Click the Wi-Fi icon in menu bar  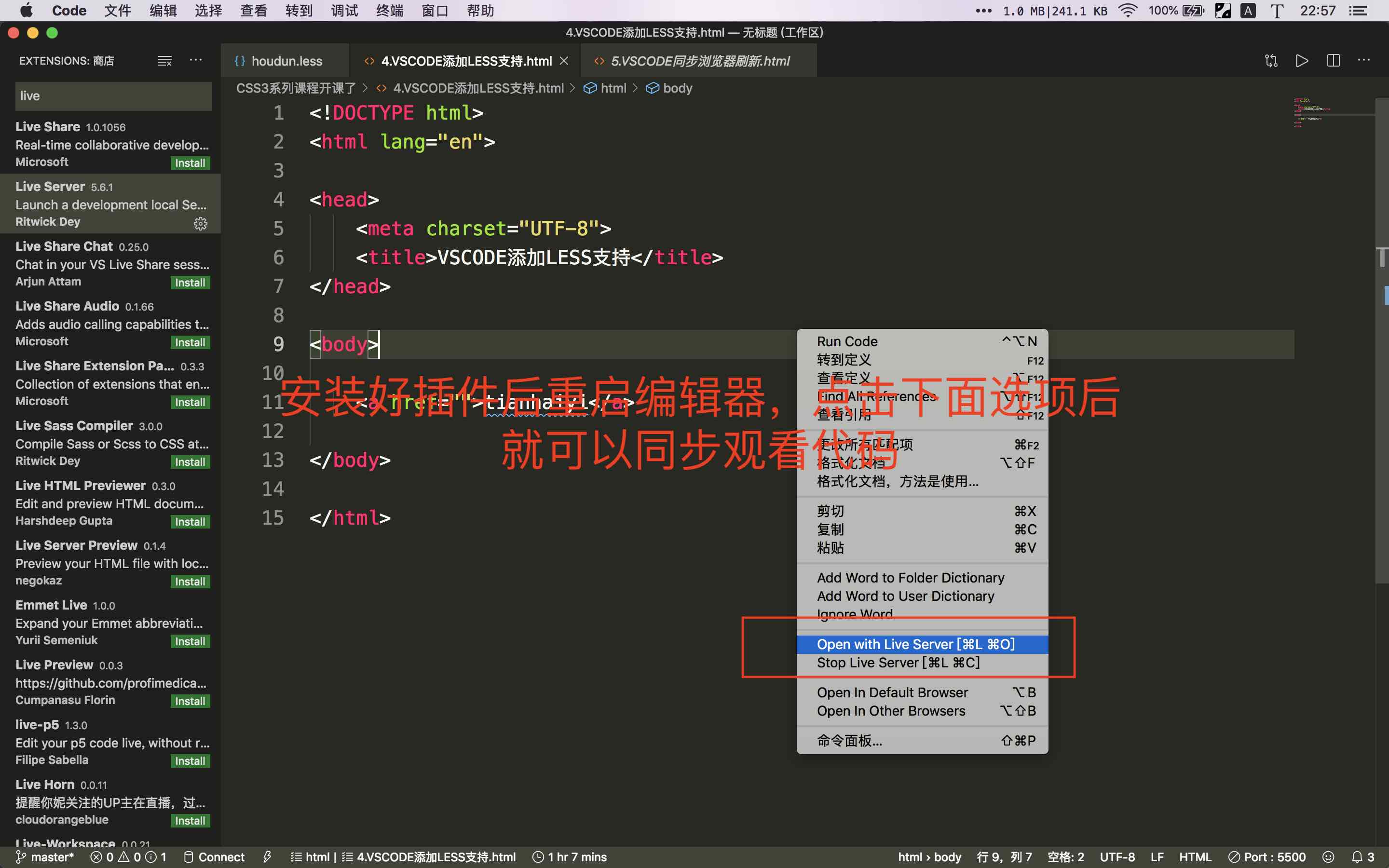point(1128,10)
